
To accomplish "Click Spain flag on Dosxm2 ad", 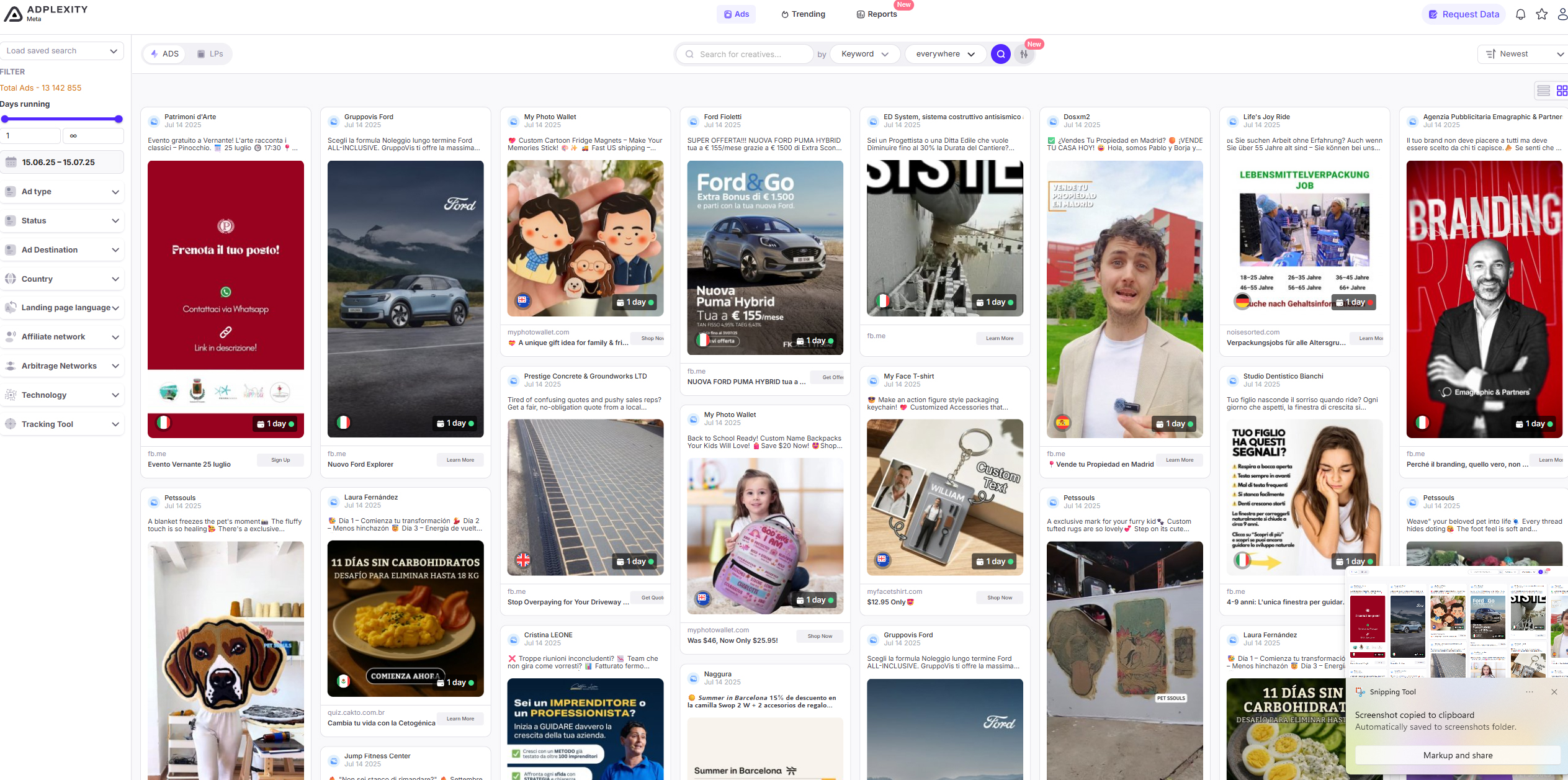I will pos(1062,423).
